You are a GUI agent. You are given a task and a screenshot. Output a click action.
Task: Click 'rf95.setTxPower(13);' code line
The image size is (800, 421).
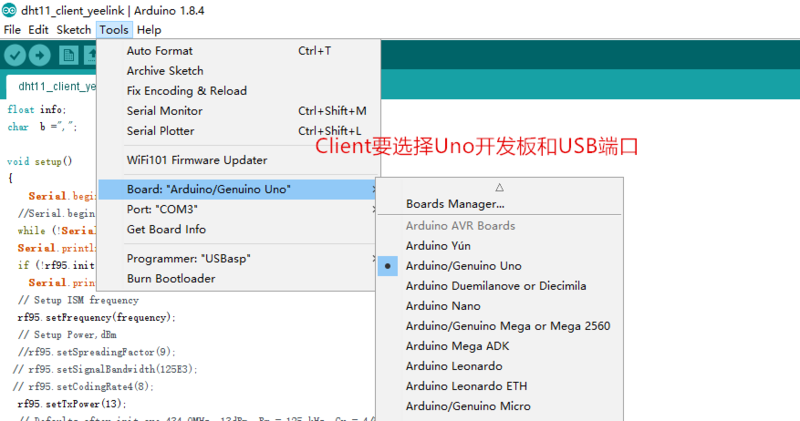[x=72, y=404]
